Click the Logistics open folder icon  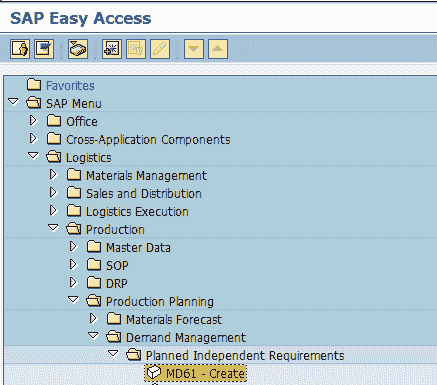54,157
